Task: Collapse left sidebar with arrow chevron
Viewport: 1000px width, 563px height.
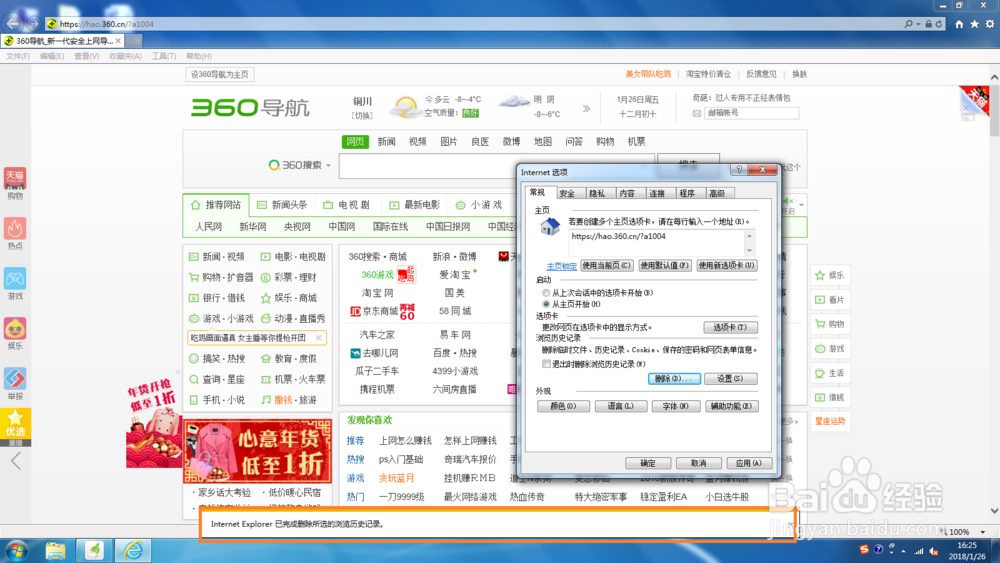Action: [16, 460]
